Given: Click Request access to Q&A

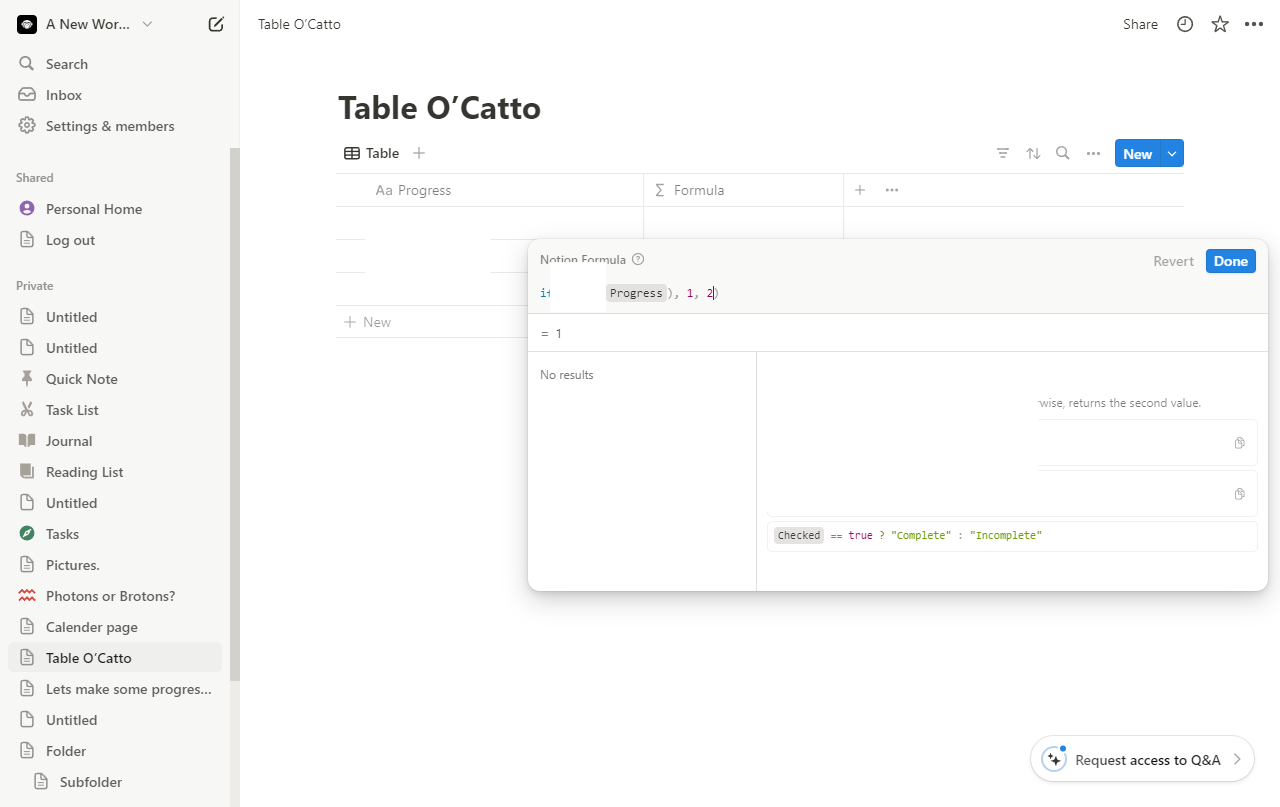Looking at the screenshot, I should click(x=1142, y=760).
